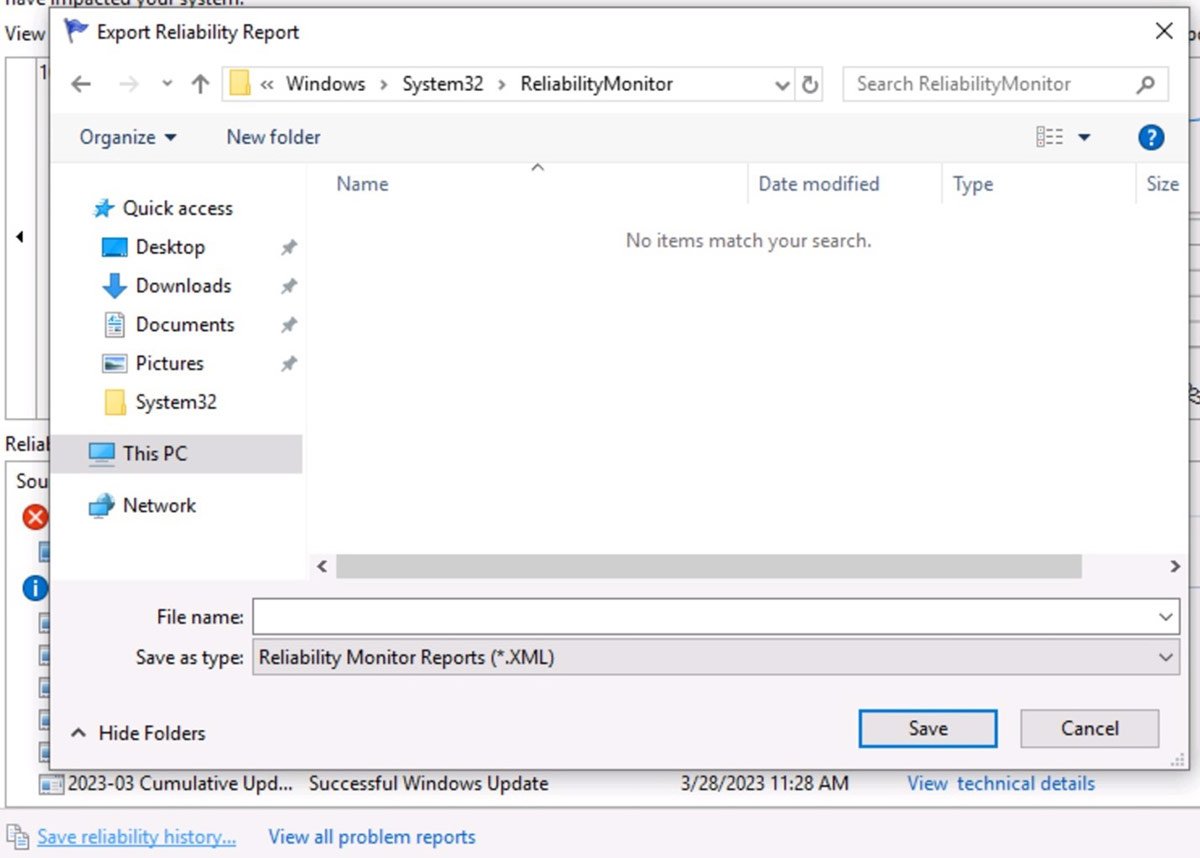
Task: Expand the File name history dropdown
Action: (x=1165, y=617)
